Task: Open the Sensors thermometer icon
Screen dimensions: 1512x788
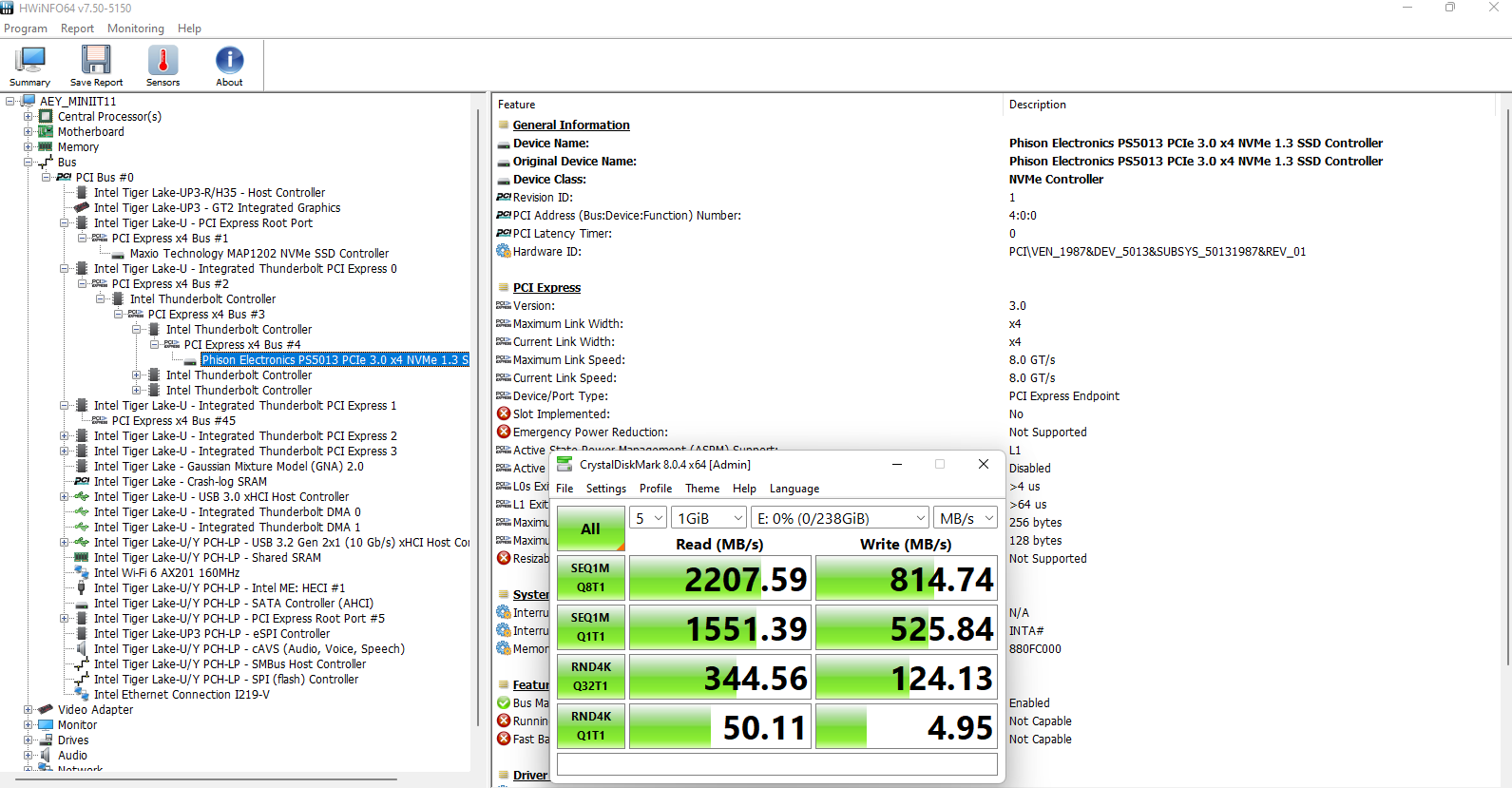Action: tap(163, 61)
